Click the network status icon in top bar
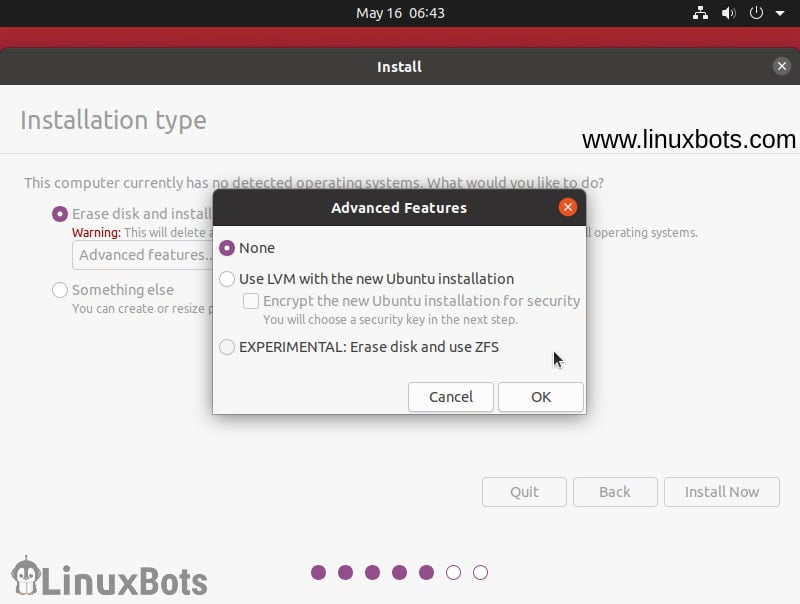This screenshot has width=800, height=604. [699, 13]
